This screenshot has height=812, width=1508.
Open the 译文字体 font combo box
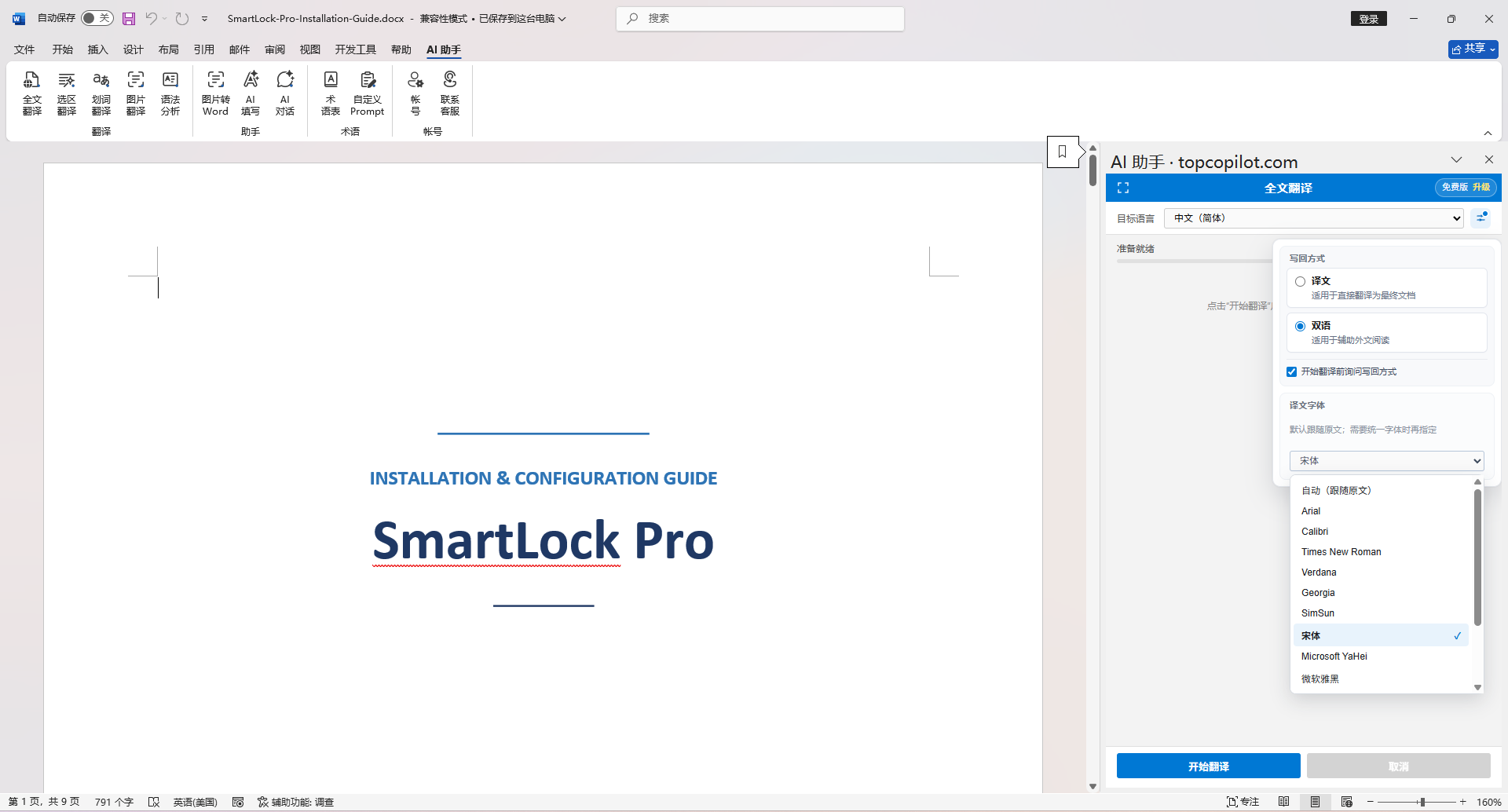1386,461
